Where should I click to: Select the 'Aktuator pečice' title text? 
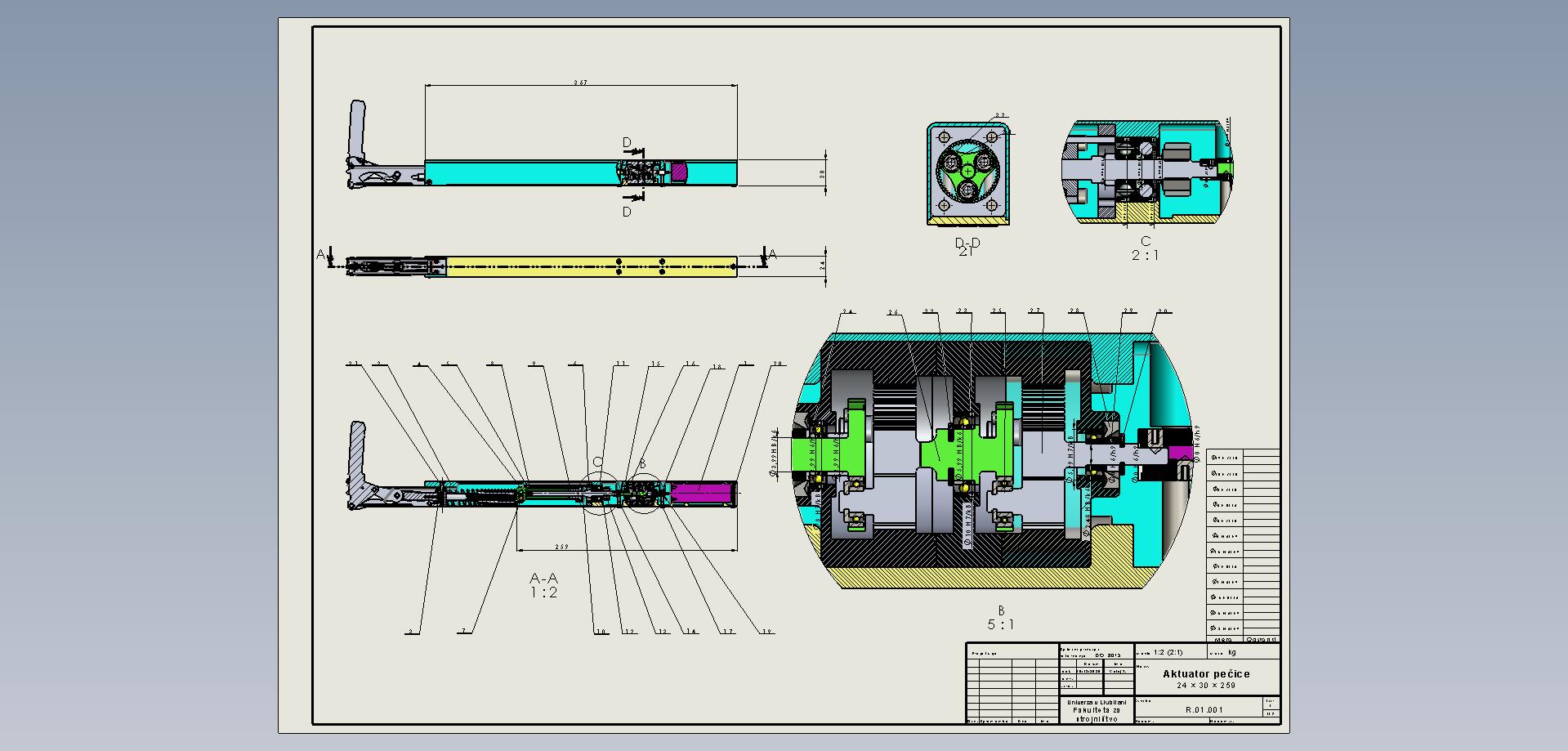(1206, 673)
